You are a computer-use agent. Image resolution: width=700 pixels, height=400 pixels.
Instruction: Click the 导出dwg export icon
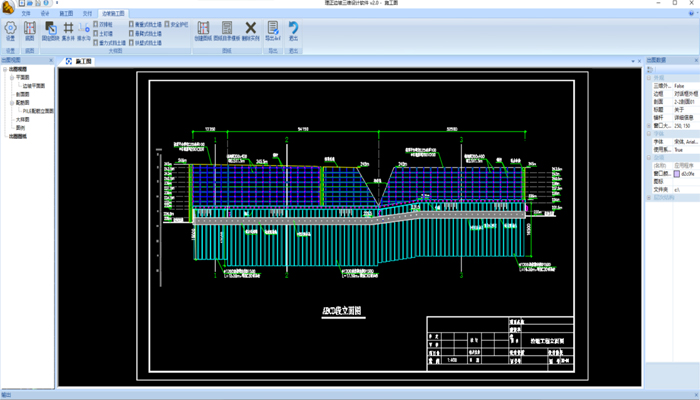pyautogui.click(x=273, y=30)
